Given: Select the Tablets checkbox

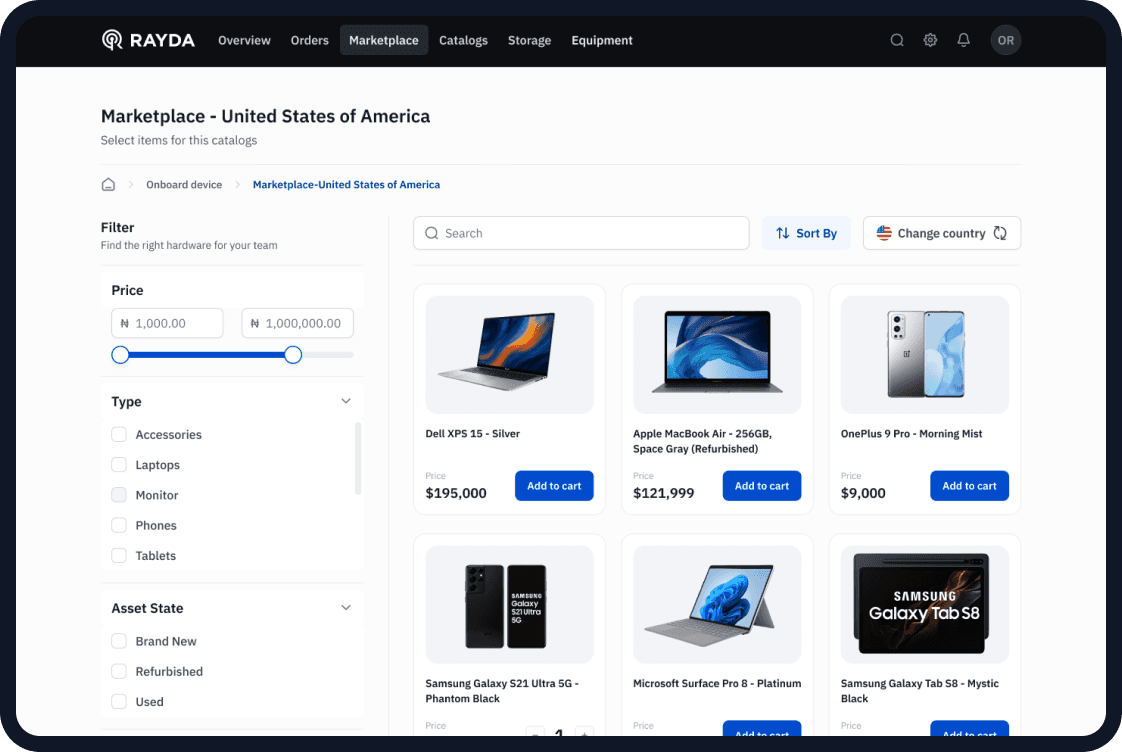Looking at the screenshot, I should pyautogui.click(x=119, y=555).
